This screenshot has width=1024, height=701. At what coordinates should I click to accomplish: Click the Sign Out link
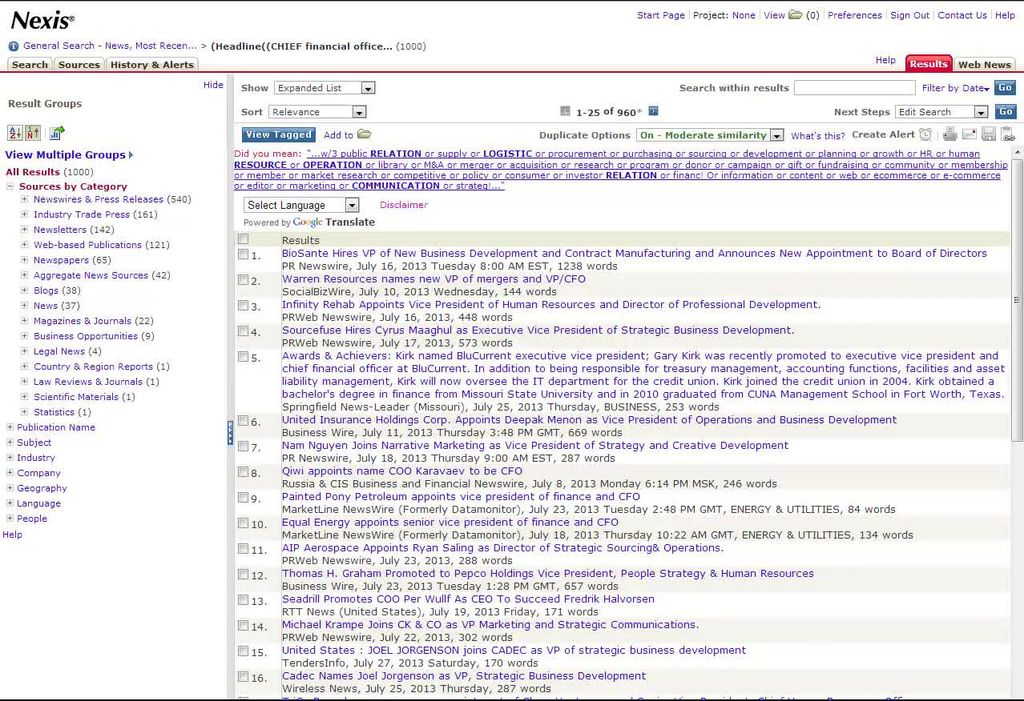pyautogui.click(x=910, y=15)
